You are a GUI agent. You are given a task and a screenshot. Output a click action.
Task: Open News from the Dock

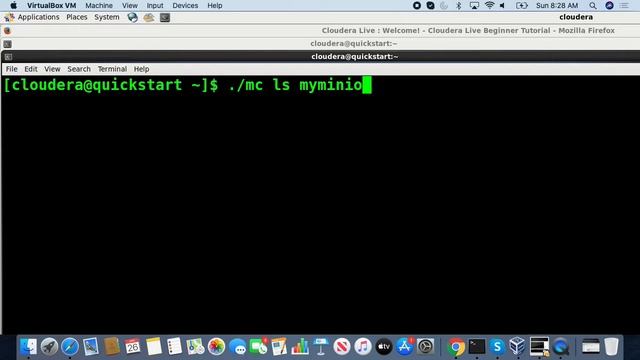(342, 347)
